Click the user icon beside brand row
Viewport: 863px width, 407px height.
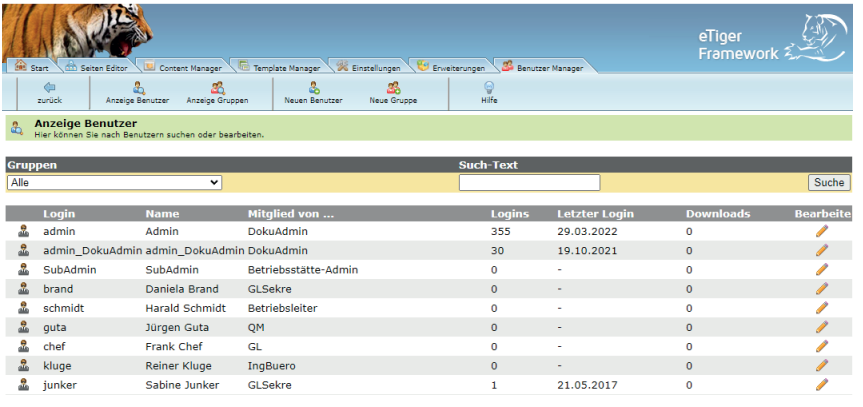tap(23, 289)
